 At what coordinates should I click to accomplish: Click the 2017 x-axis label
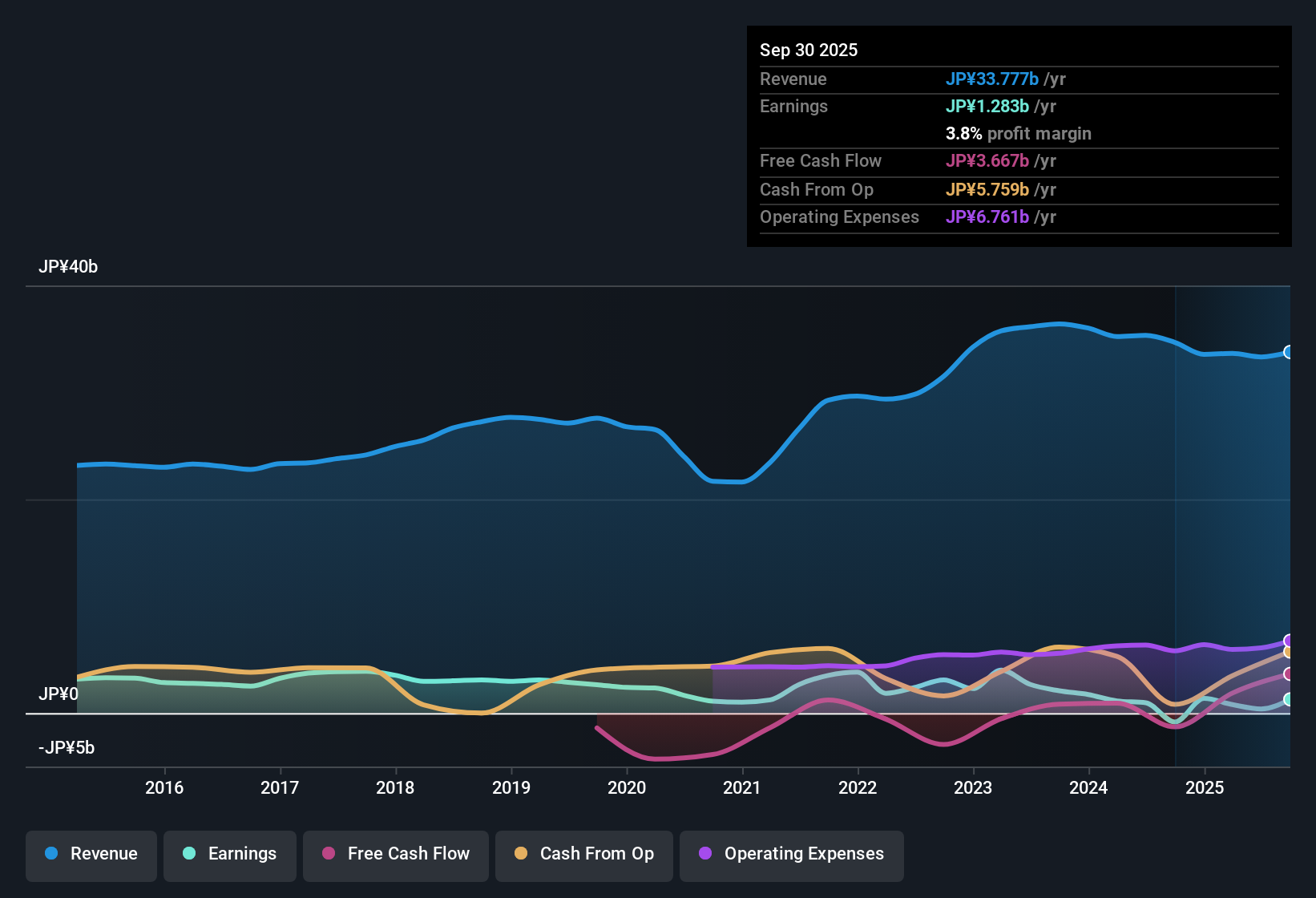[x=280, y=787]
